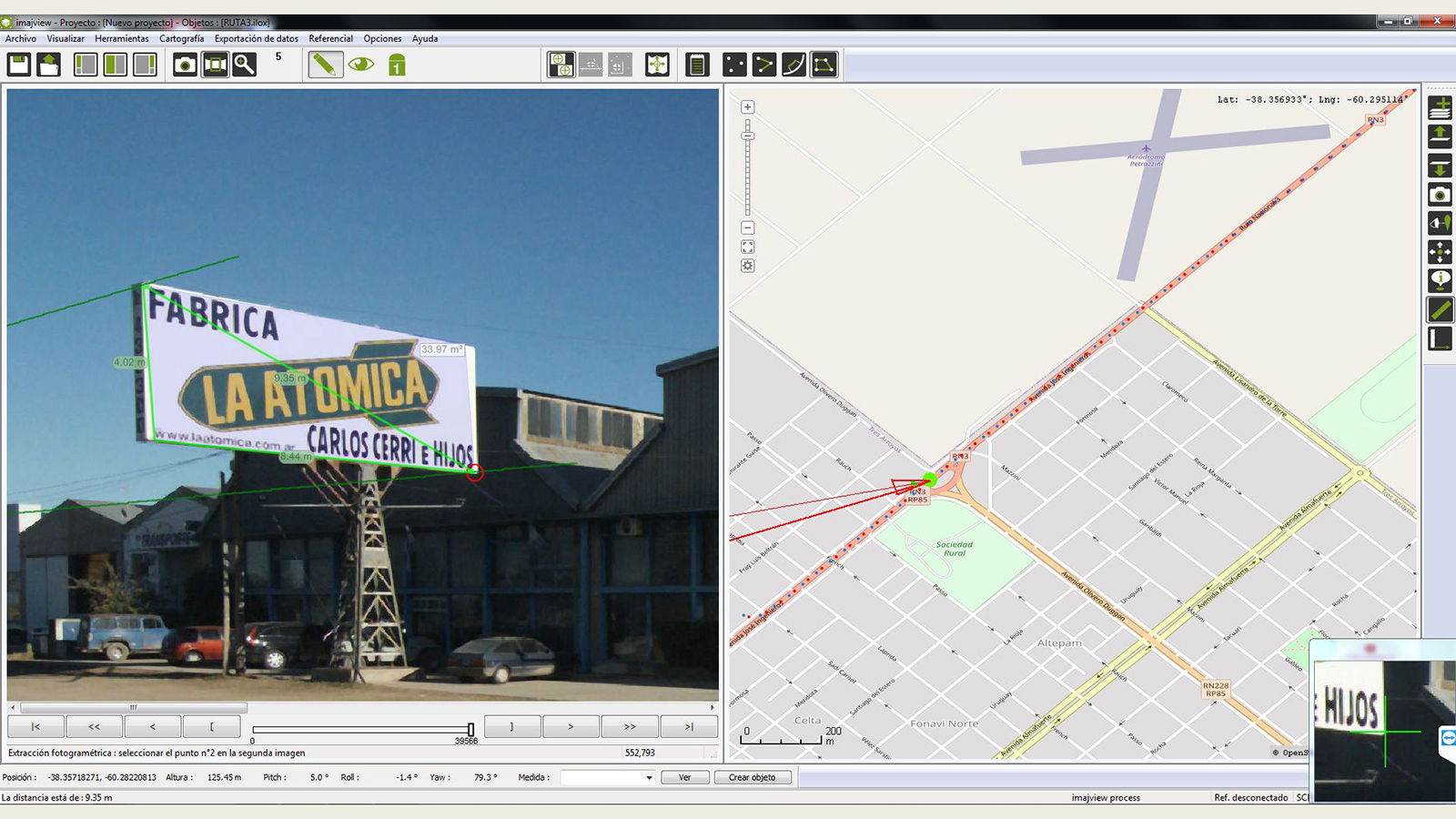This screenshot has width=1456, height=819.
Task: Click the camera snapshot icon in top toolbar
Action: (x=185, y=65)
